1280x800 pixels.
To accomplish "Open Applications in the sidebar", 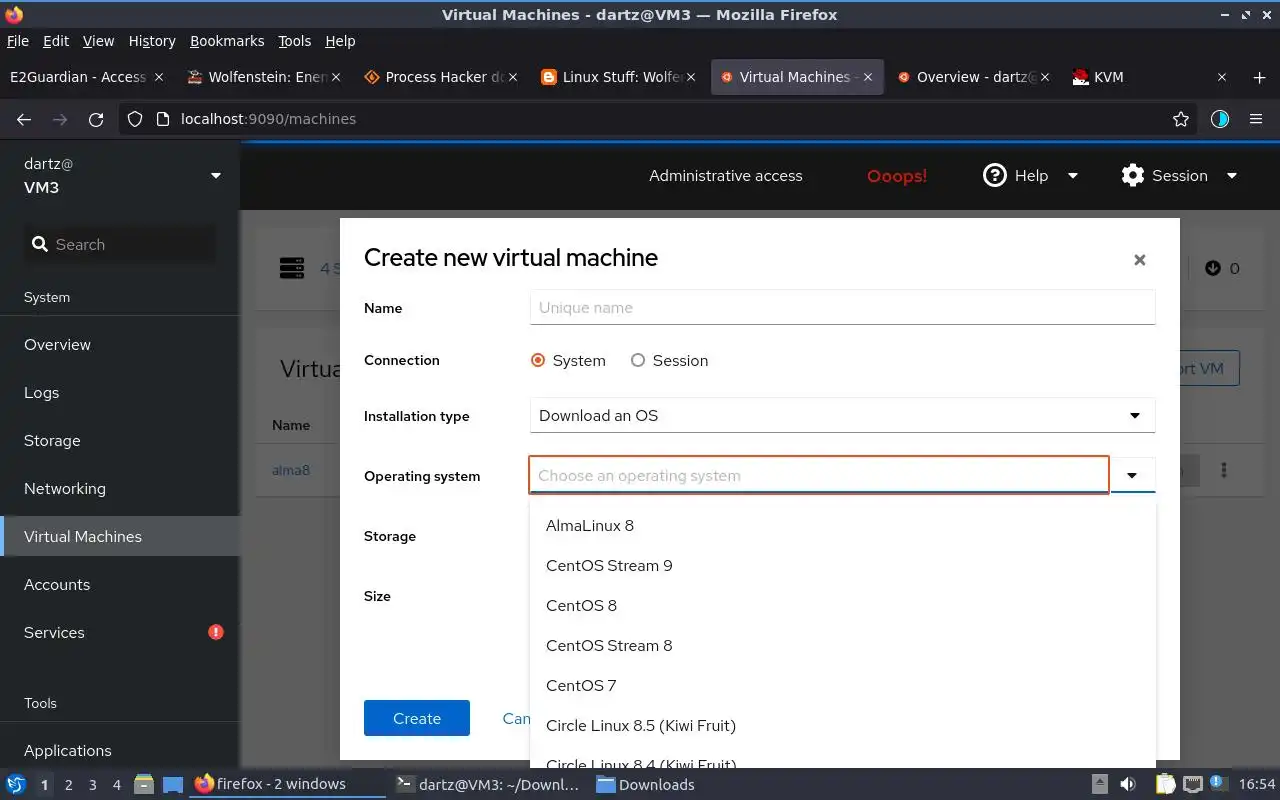I will click(x=120, y=750).
